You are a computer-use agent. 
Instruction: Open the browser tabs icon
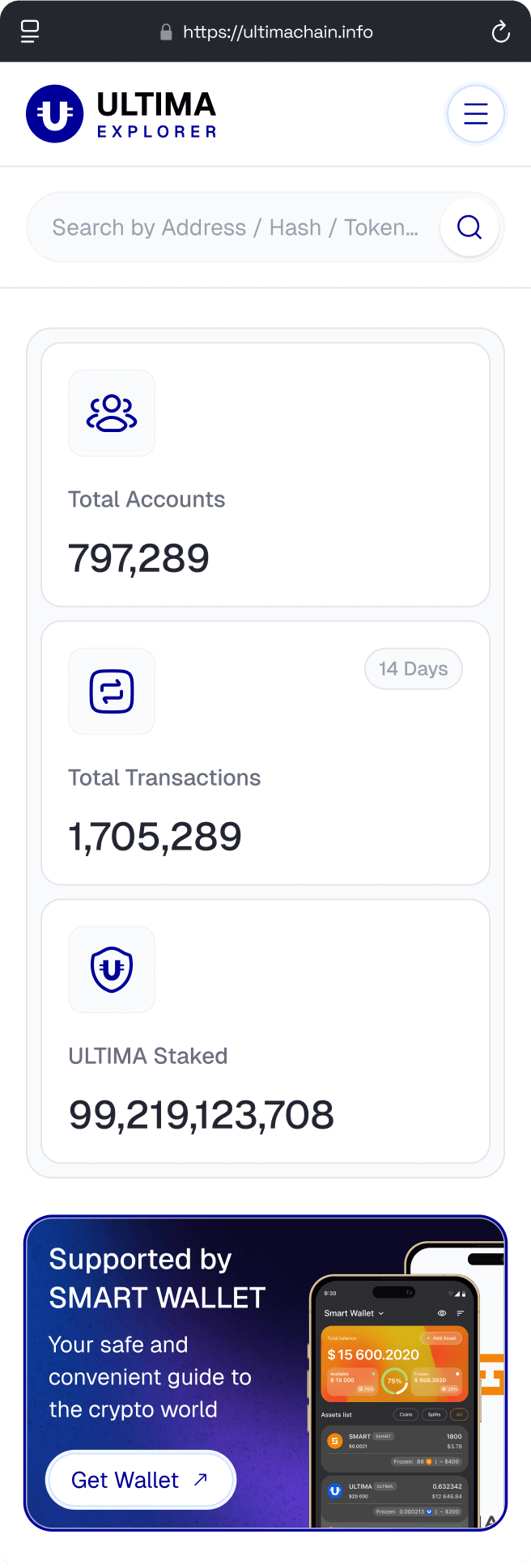pos(30,32)
